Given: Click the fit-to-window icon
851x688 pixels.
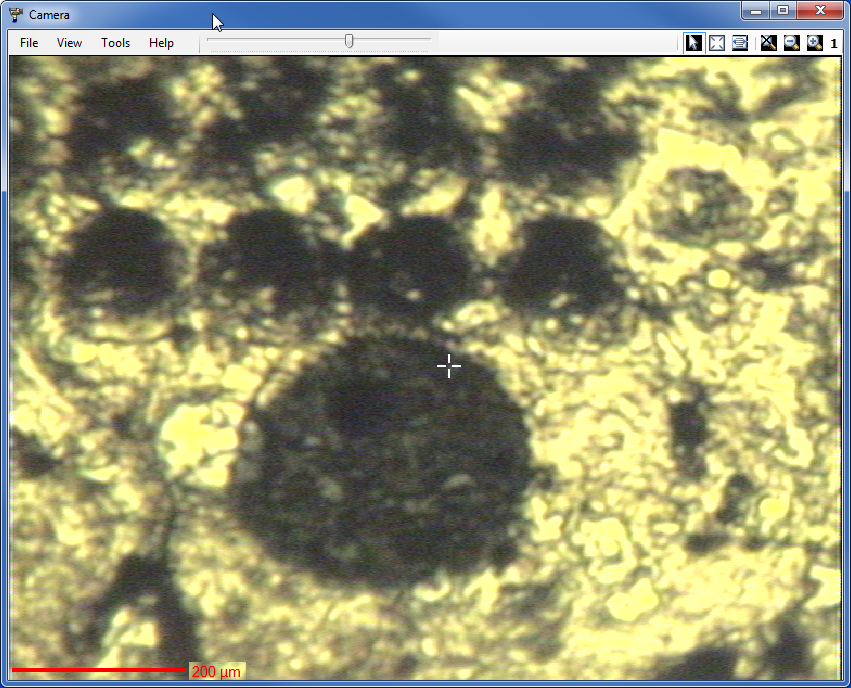Looking at the screenshot, I should [717, 43].
